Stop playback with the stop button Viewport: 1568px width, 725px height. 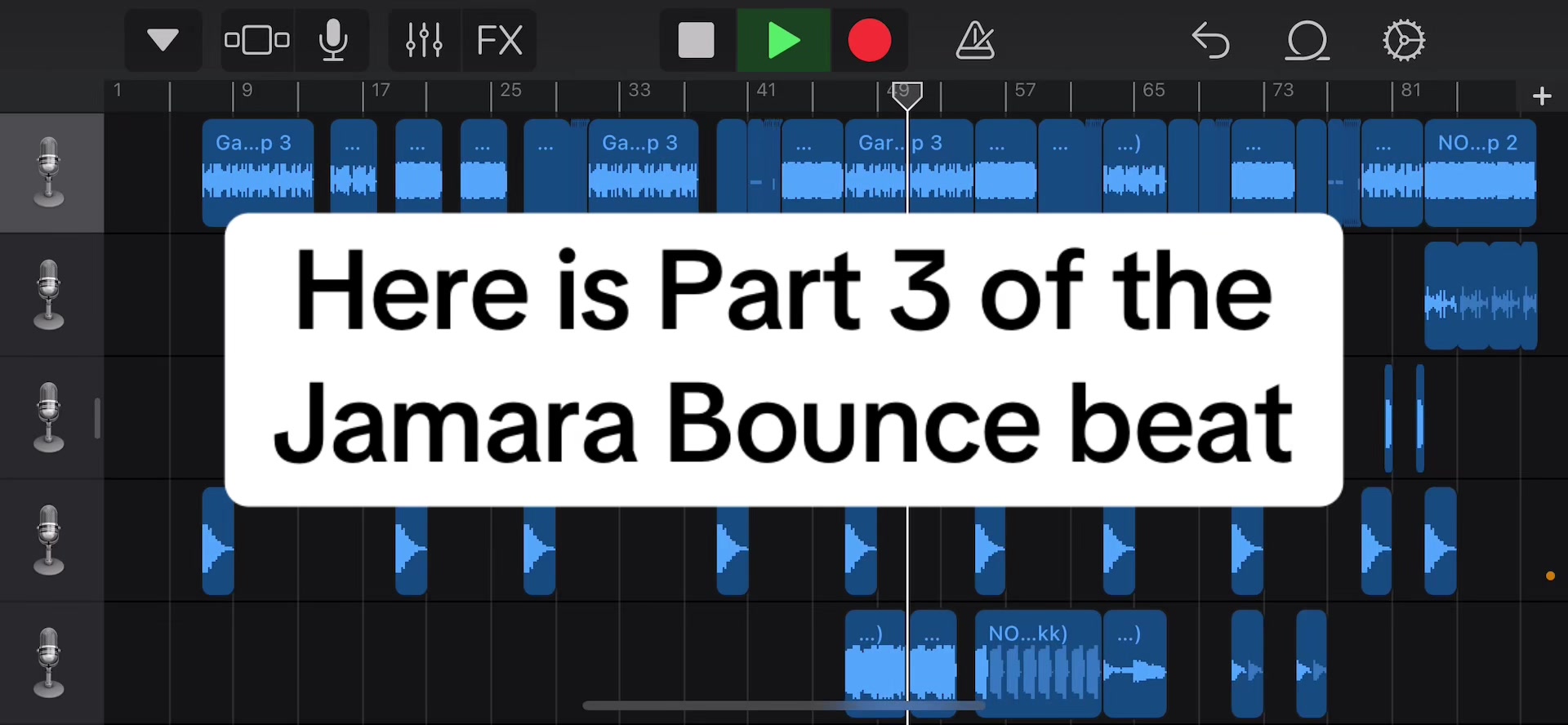tap(697, 40)
